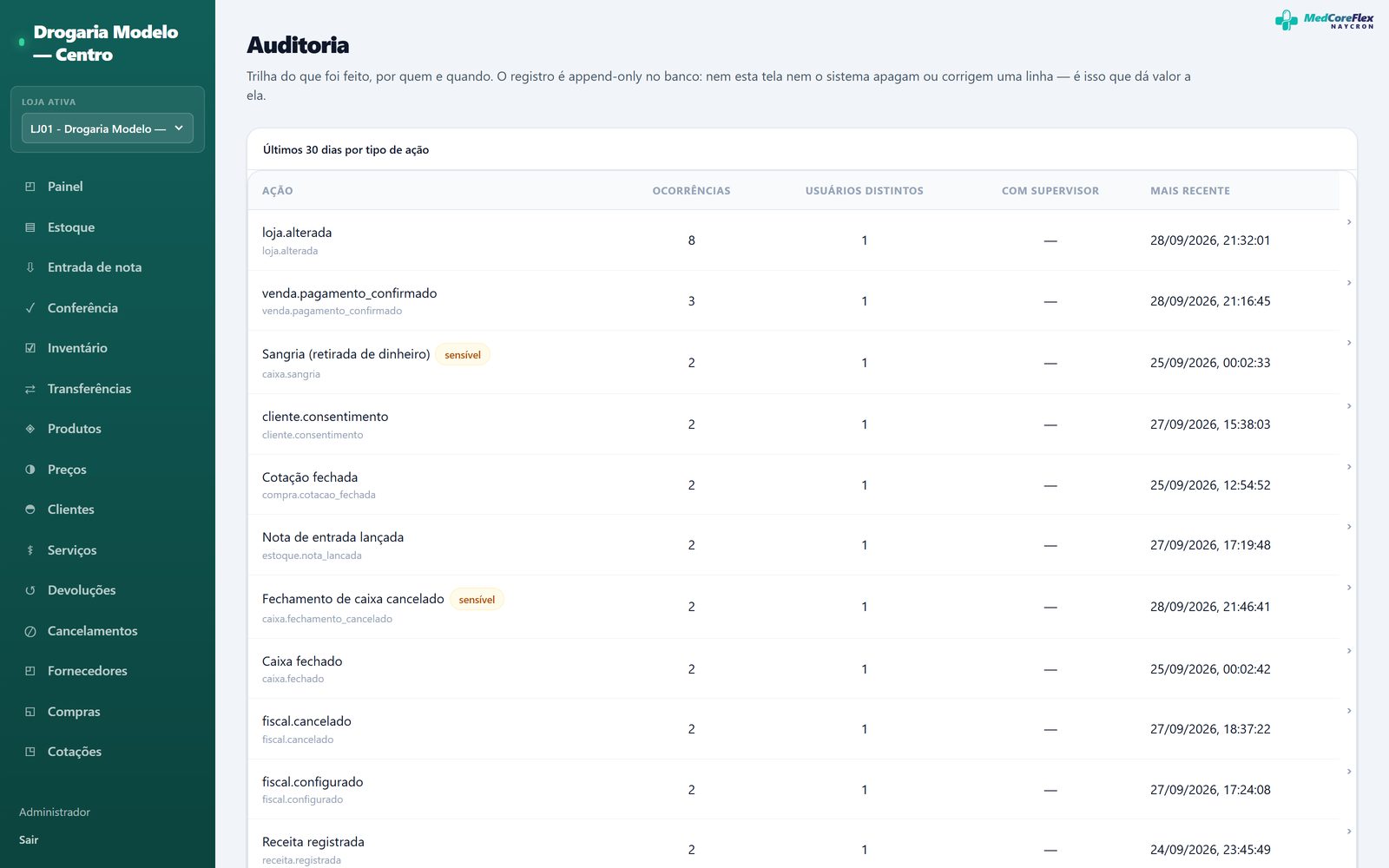Expand the Sangria row chevron
Viewport: 1389px width, 868px height.
[x=1349, y=343]
